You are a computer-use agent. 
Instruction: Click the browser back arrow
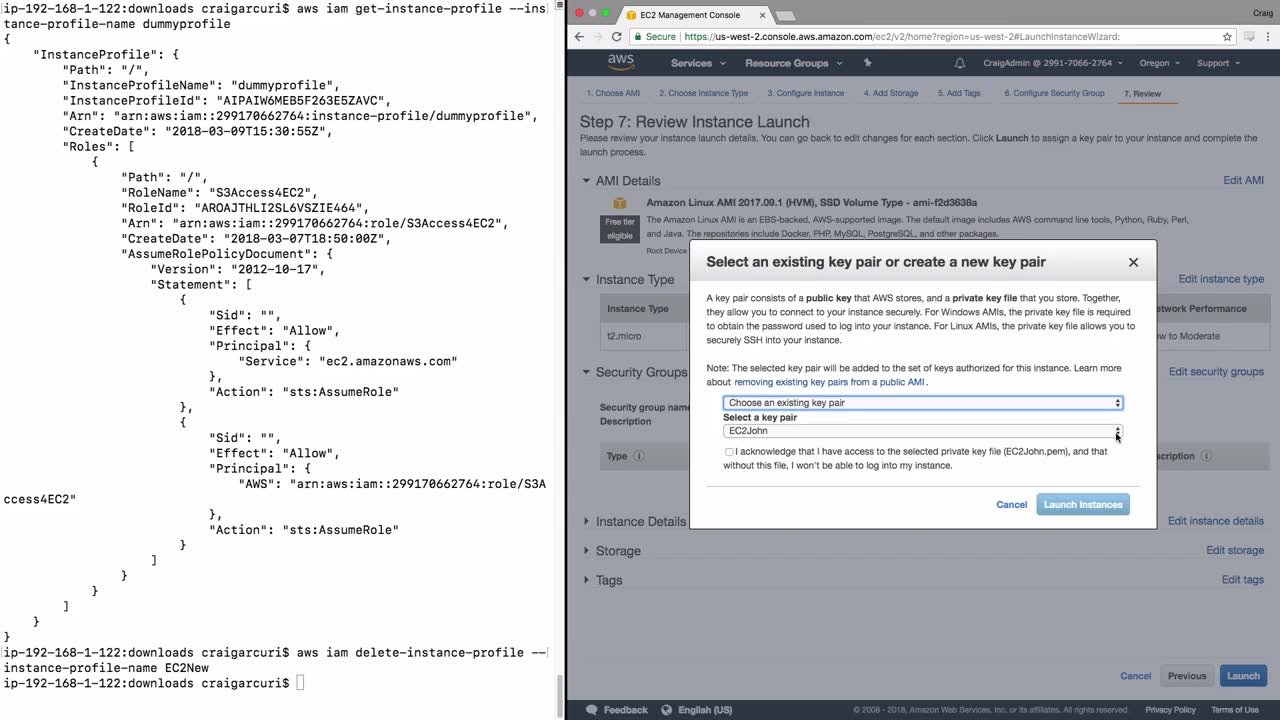click(579, 37)
